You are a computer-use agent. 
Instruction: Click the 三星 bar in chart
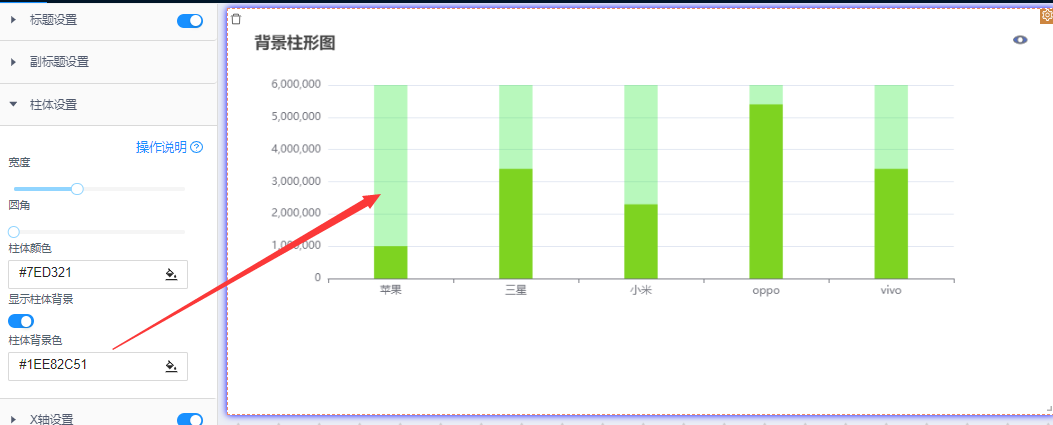[x=516, y=224]
